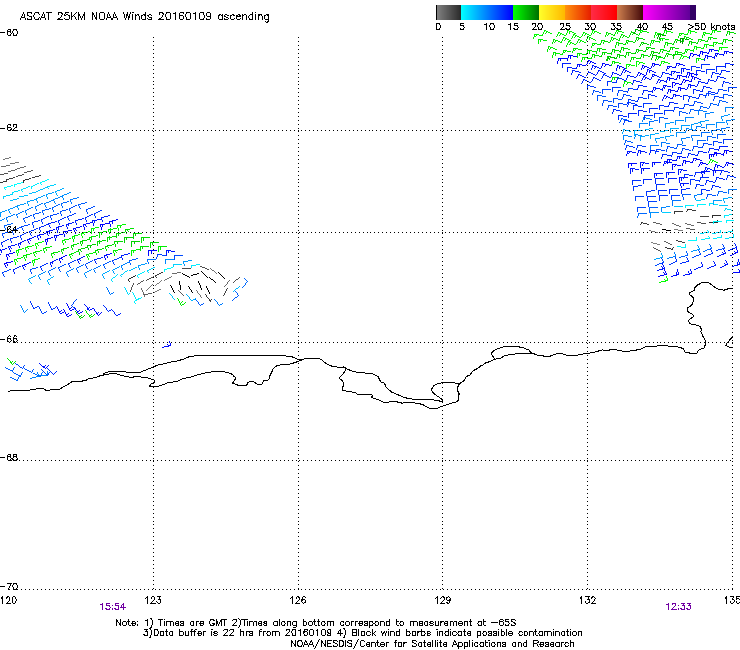Click the 132 longitude axis label
Image resolution: width=740 pixels, height=650 pixels.
588,600
